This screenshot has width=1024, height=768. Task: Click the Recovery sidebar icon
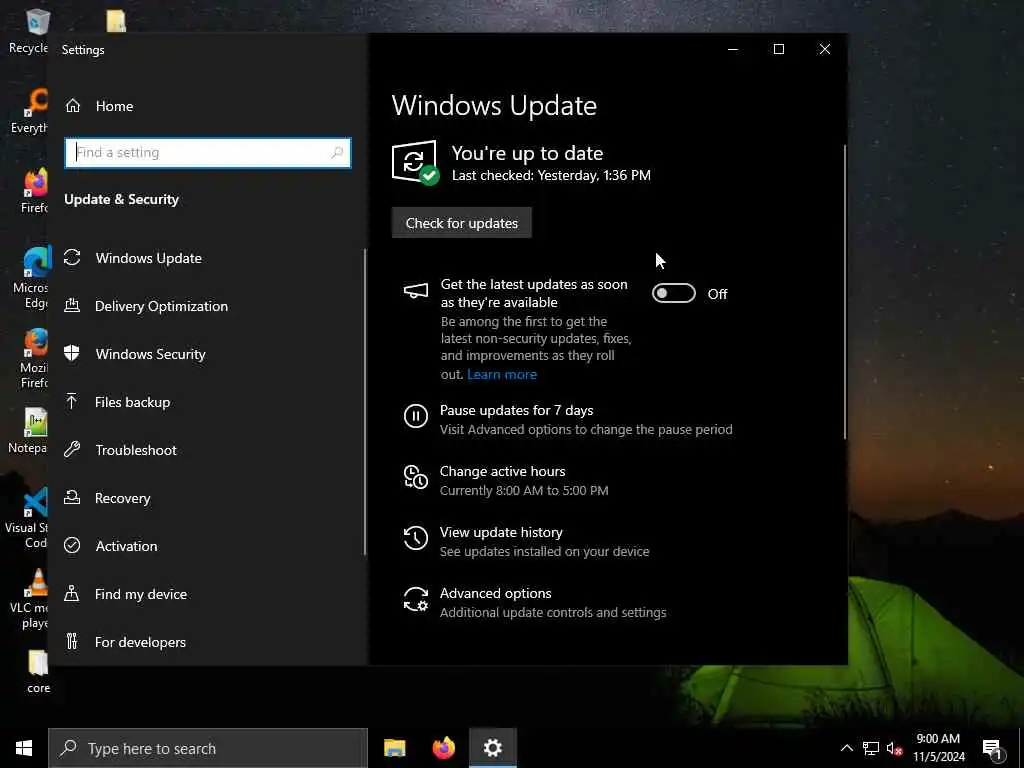click(x=72, y=498)
